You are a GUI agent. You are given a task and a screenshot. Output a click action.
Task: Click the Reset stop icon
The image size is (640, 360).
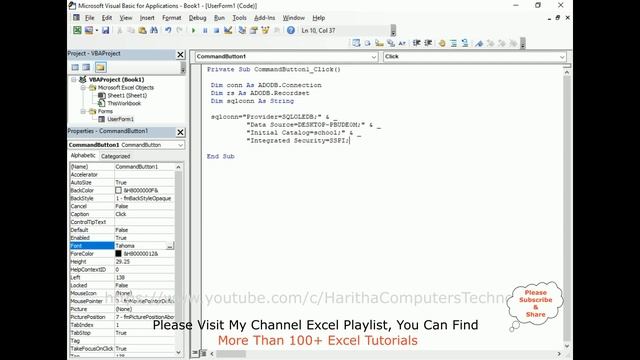[216, 30]
